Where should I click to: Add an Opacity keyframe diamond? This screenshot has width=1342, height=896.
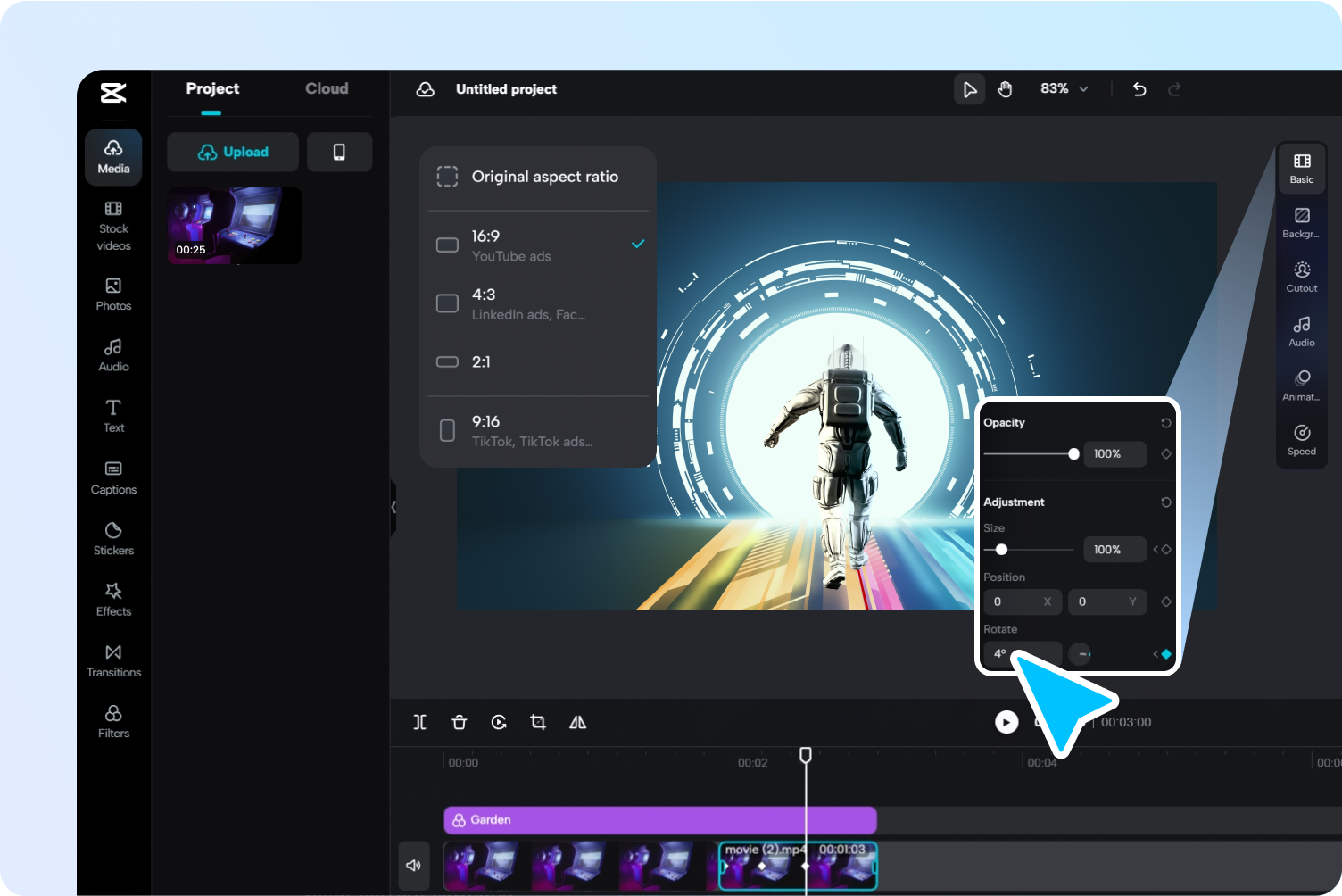pyautogui.click(x=1165, y=453)
